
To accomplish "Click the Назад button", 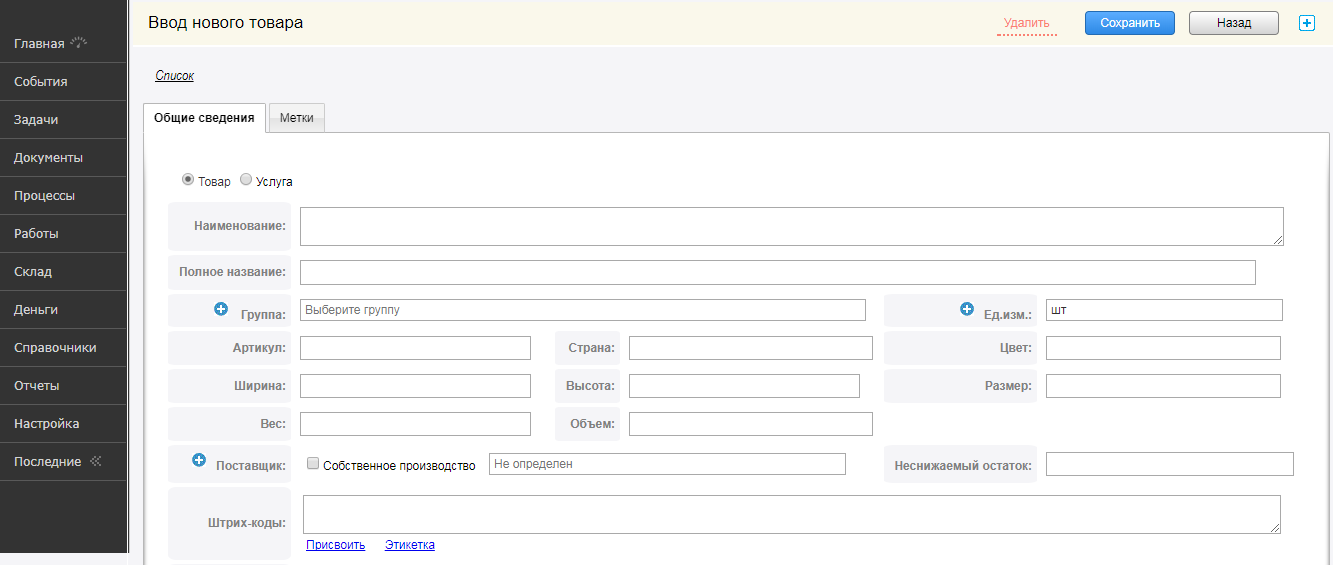I will coord(1233,23).
